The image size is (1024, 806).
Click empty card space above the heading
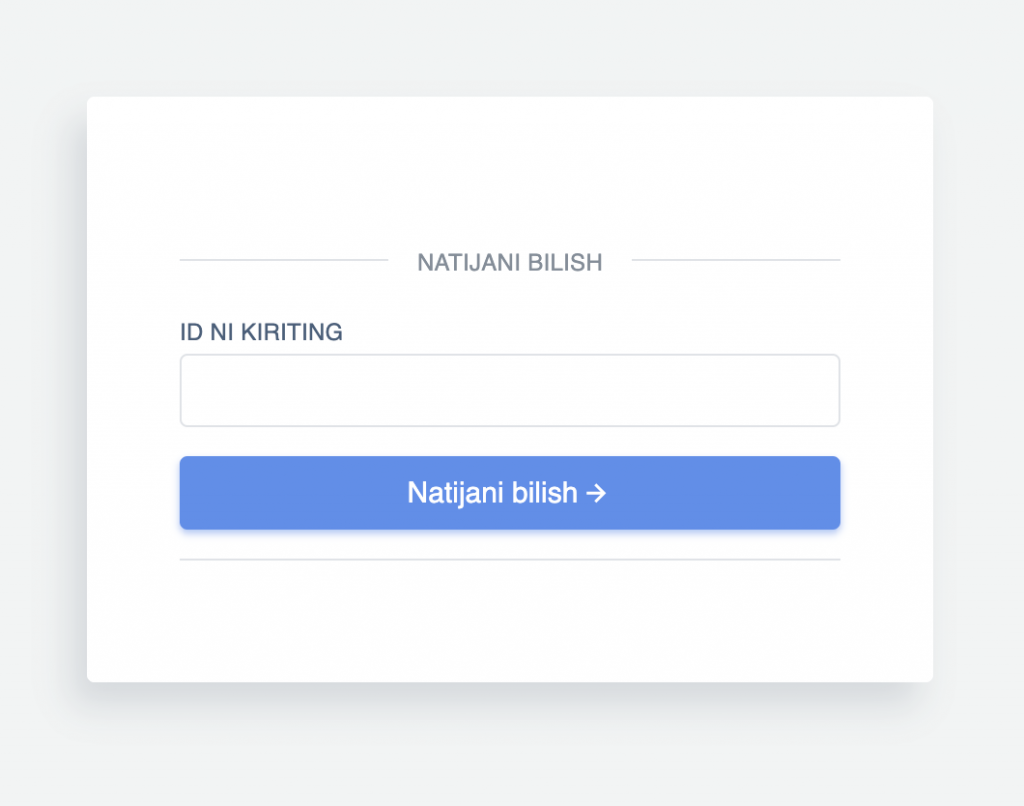coord(510,170)
